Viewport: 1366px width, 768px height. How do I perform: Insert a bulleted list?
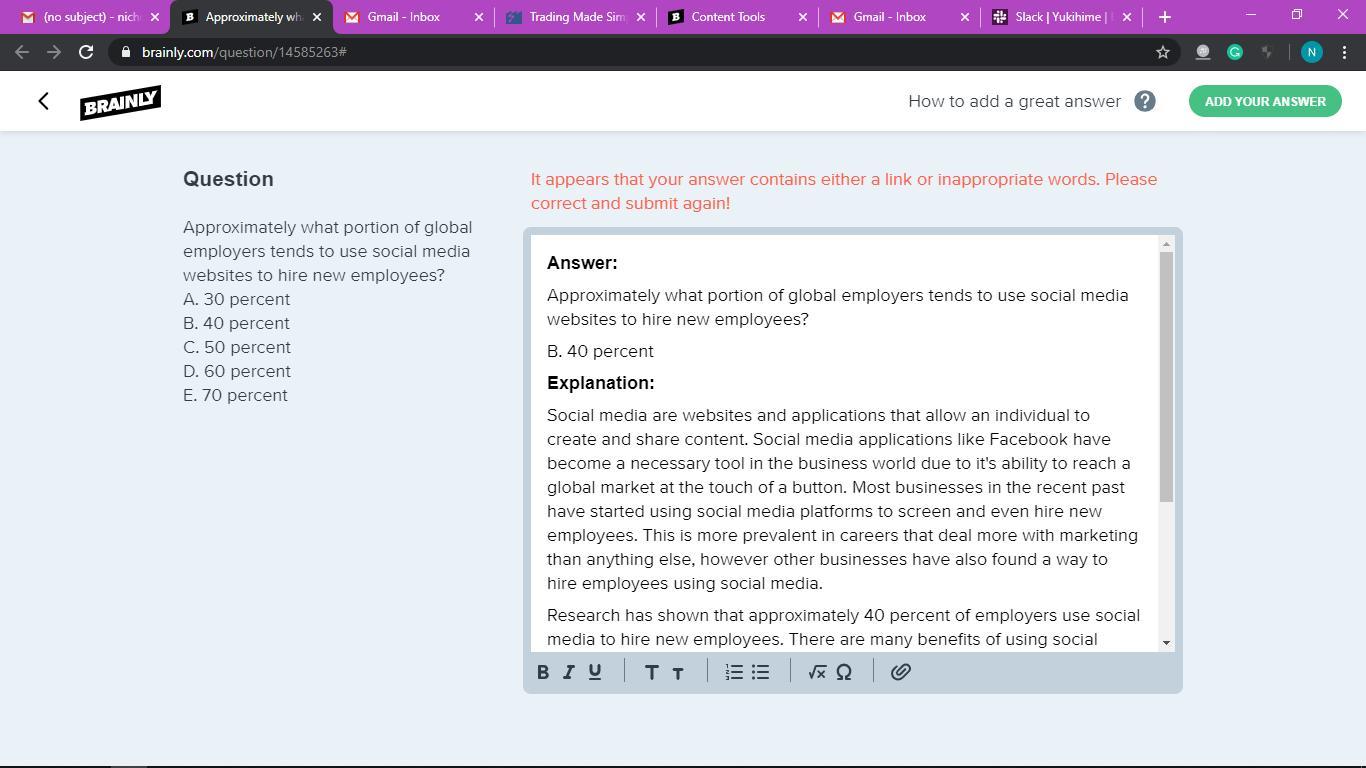point(761,672)
